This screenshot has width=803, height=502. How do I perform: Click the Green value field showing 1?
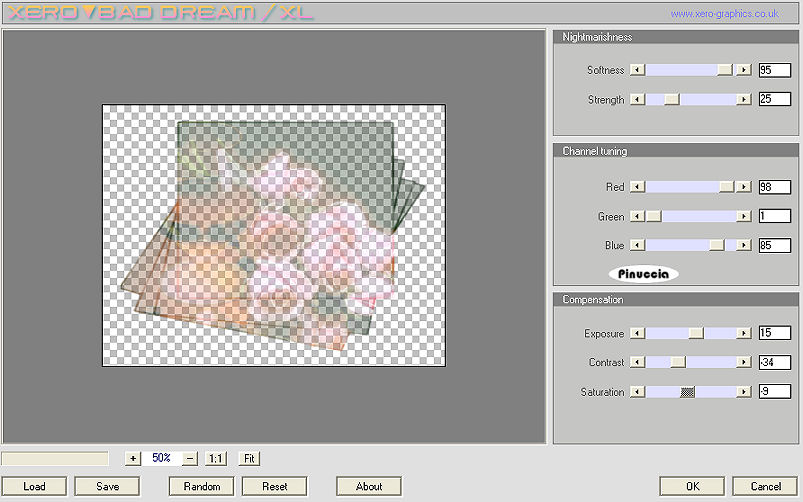tap(774, 216)
